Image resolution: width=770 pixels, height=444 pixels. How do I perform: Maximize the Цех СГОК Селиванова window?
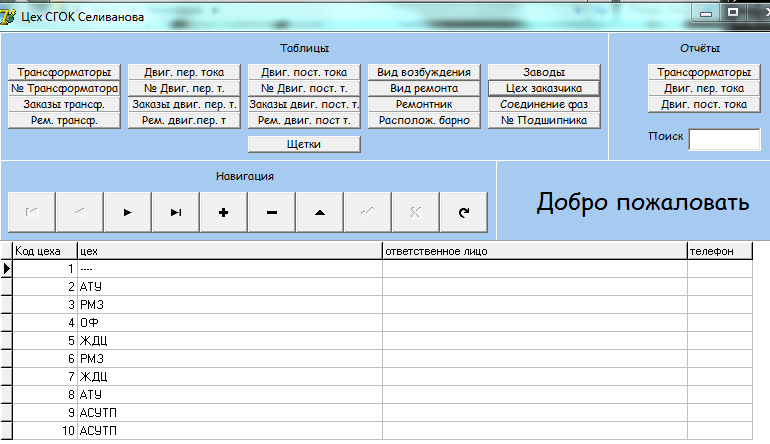point(733,13)
